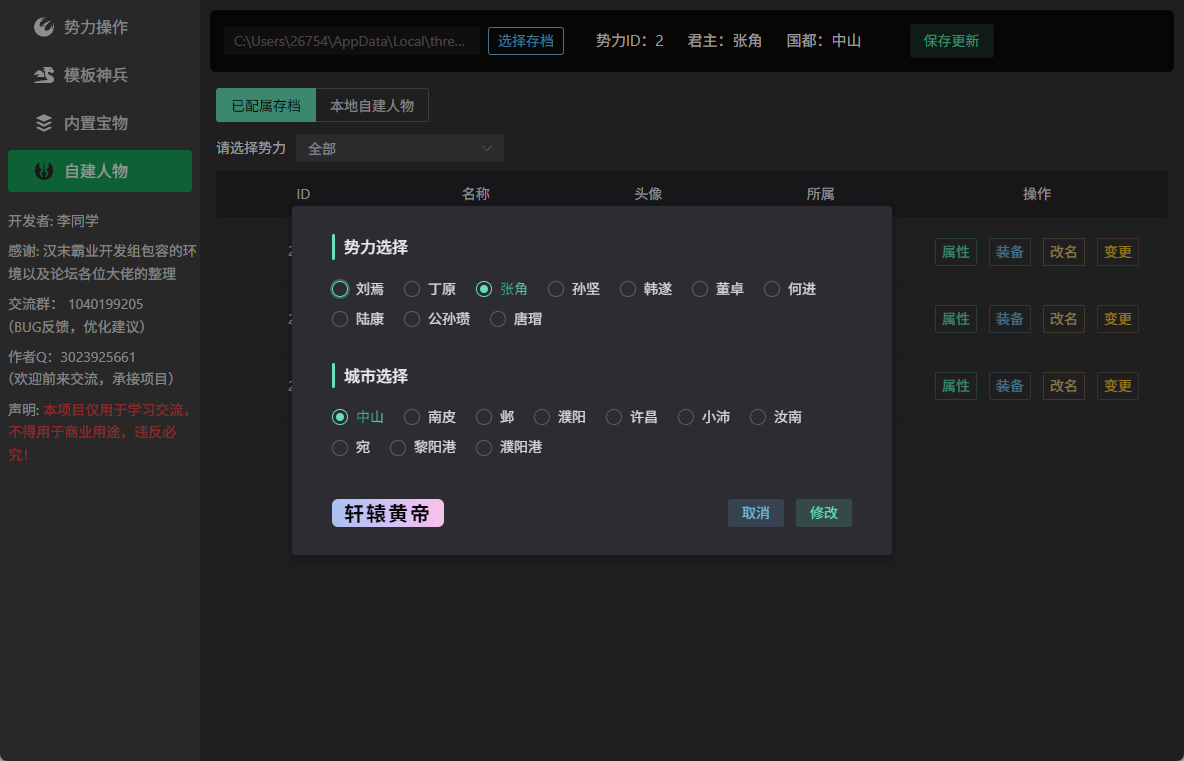The height and width of the screenshot is (761, 1184).
Task: Click the 君主：张角 text
Action: click(x=725, y=41)
